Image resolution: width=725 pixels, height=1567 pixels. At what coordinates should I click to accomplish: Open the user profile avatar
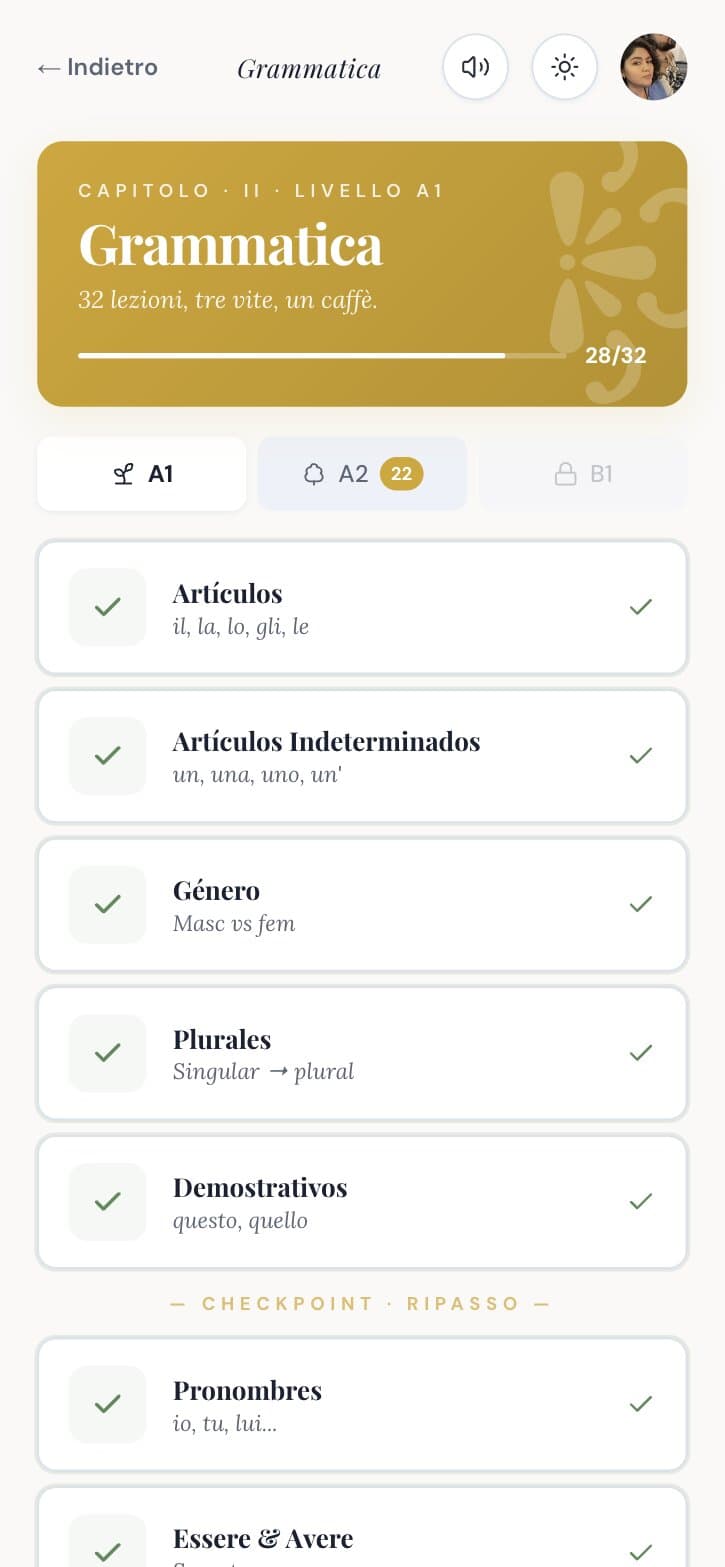[x=654, y=67]
